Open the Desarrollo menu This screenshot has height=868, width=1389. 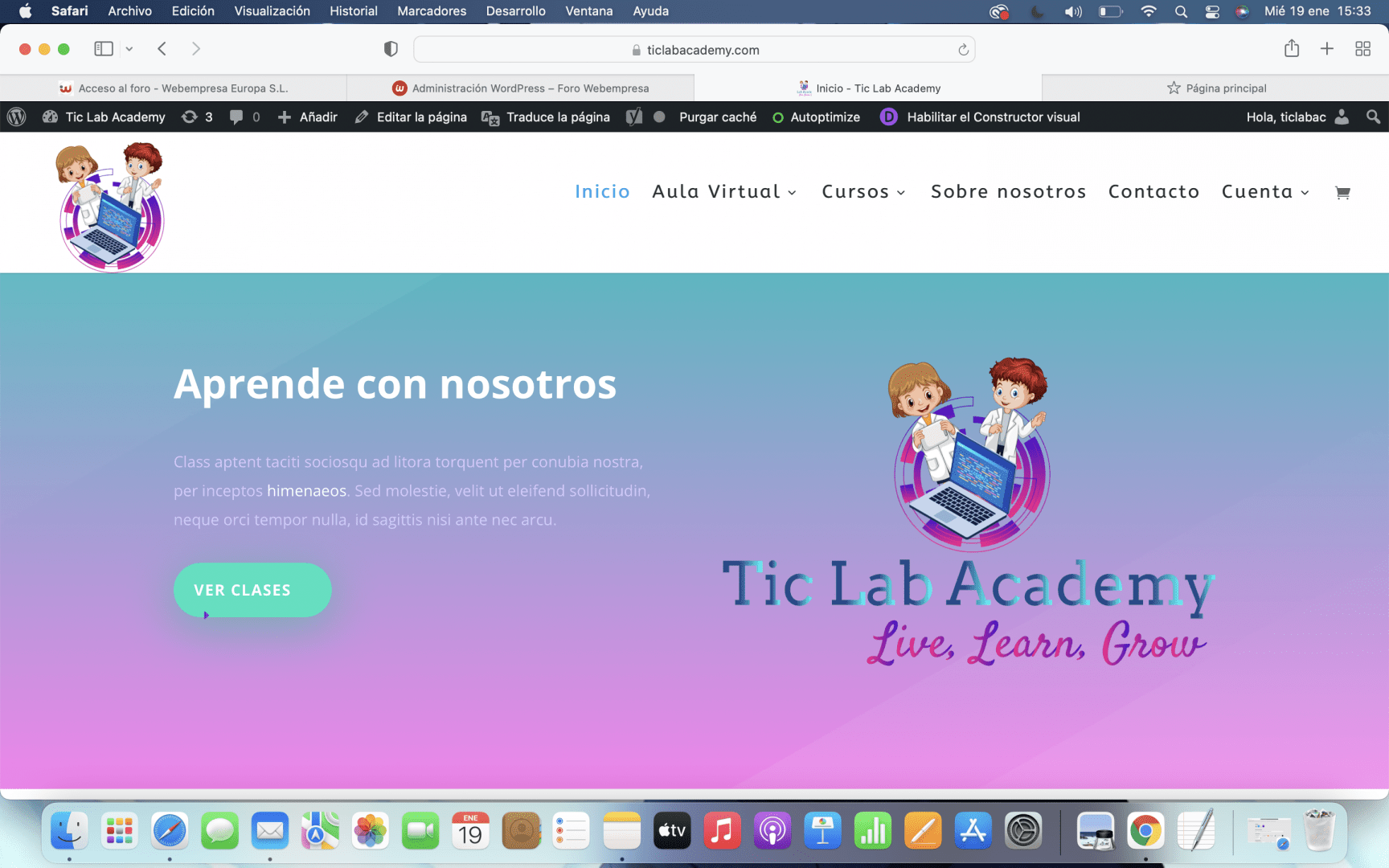515,11
